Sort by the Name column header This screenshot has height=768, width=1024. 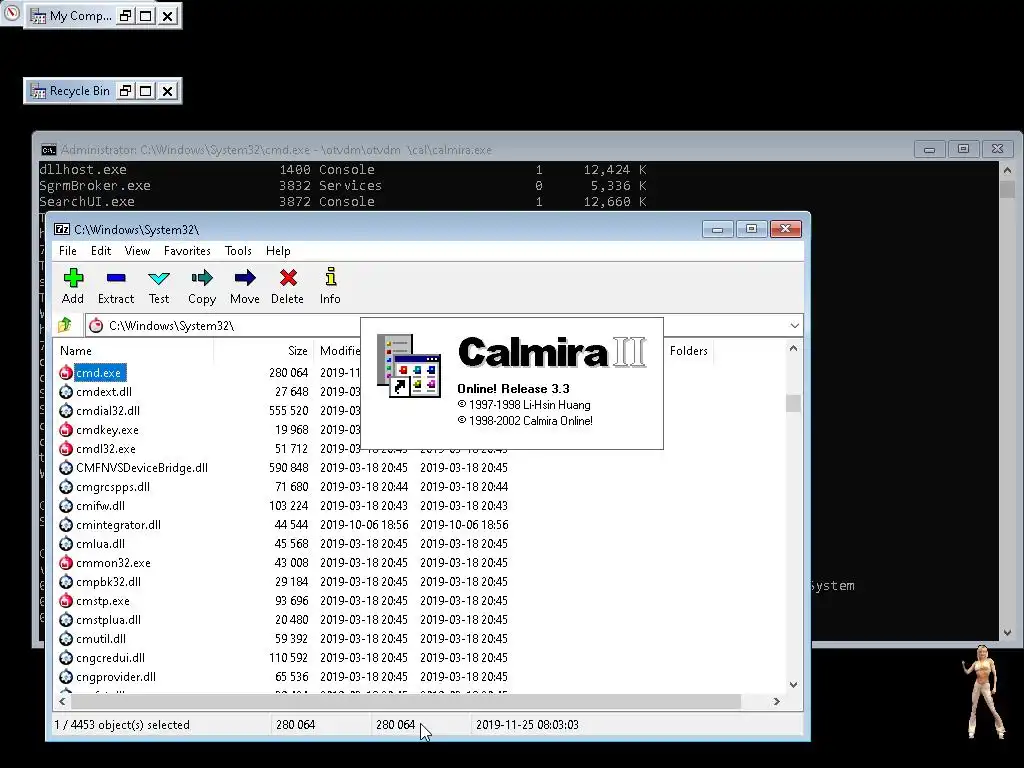click(x=134, y=351)
